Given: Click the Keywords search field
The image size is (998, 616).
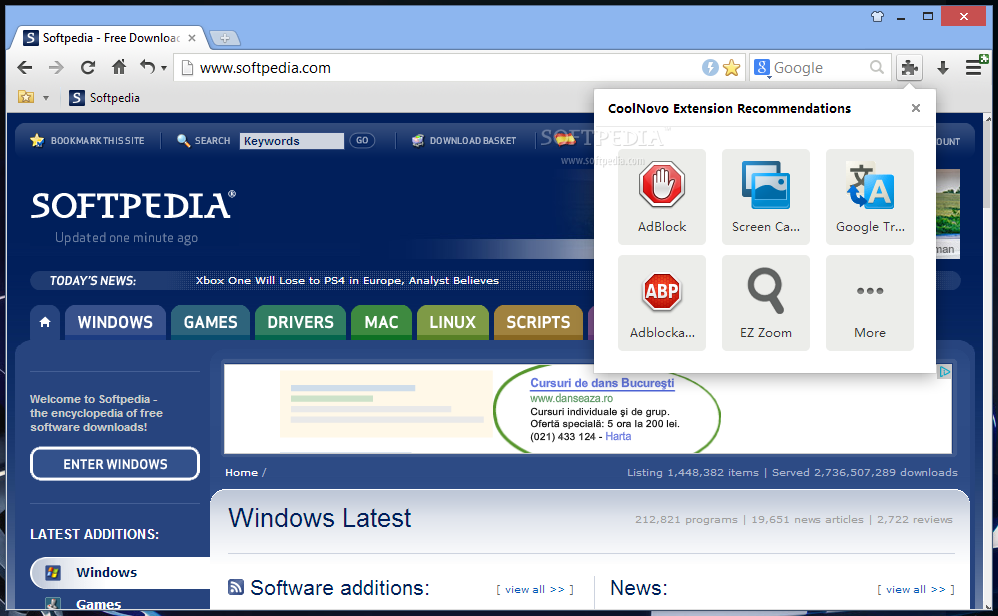Looking at the screenshot, I should [x=292, y=141].
